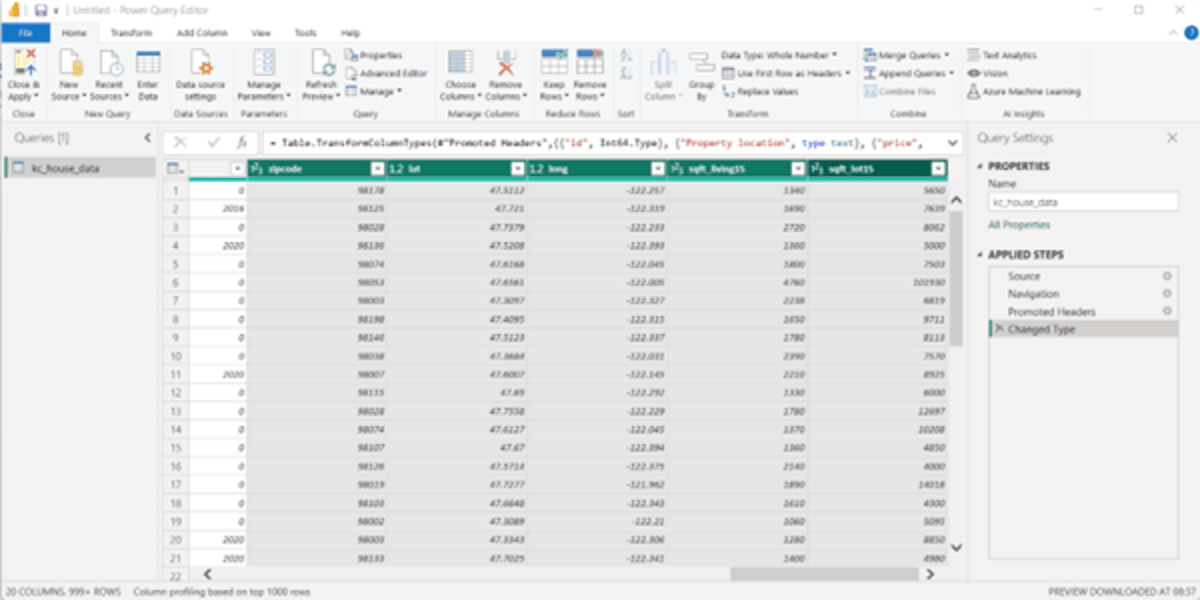Open gear settings for the Source step
The width and height of the screenshot is (1200, 600).
(x=1166, y=276)
